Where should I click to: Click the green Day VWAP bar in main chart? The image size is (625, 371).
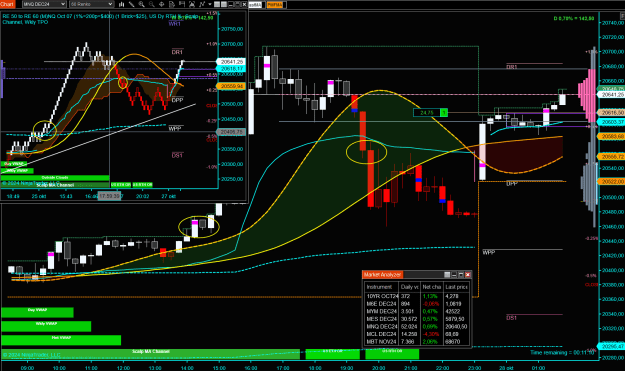click(x=37, y=312)
